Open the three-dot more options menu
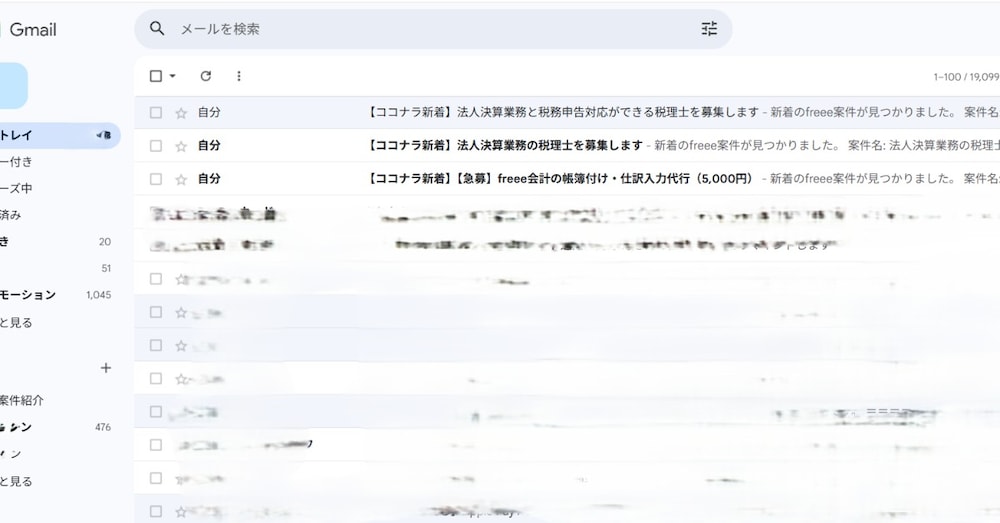The image size is (1000, 523). (239, 76)
